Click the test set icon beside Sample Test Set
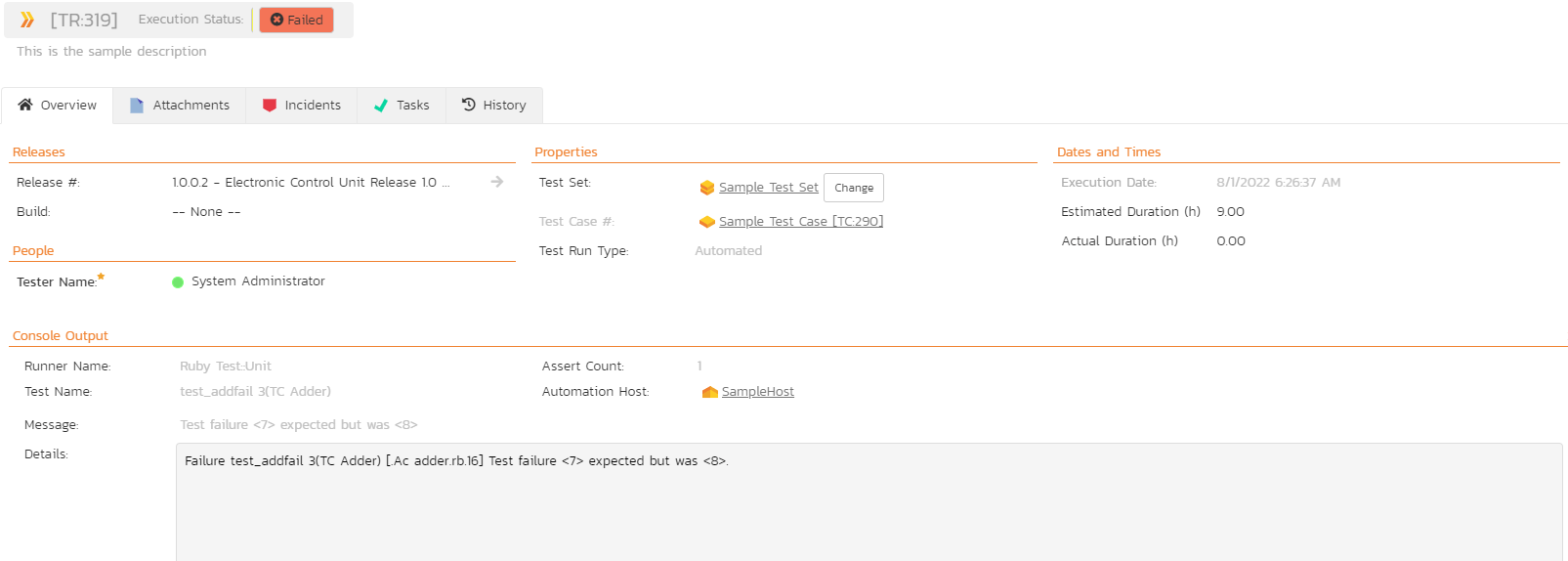This screenshot has width=1568, height=561. 707,188
